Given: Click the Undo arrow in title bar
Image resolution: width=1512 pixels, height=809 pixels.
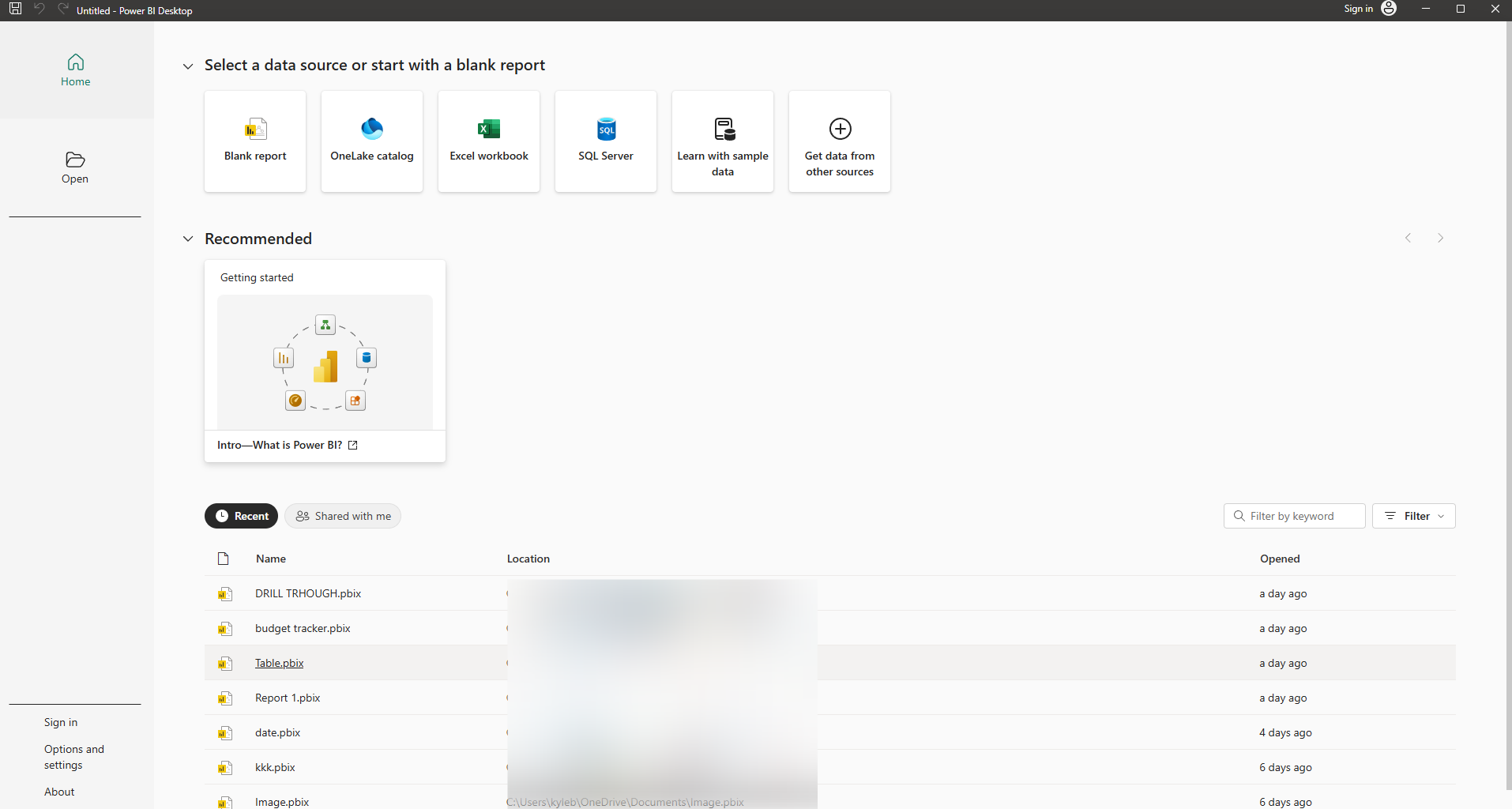Looking at the screenshot, I should 39,9.
